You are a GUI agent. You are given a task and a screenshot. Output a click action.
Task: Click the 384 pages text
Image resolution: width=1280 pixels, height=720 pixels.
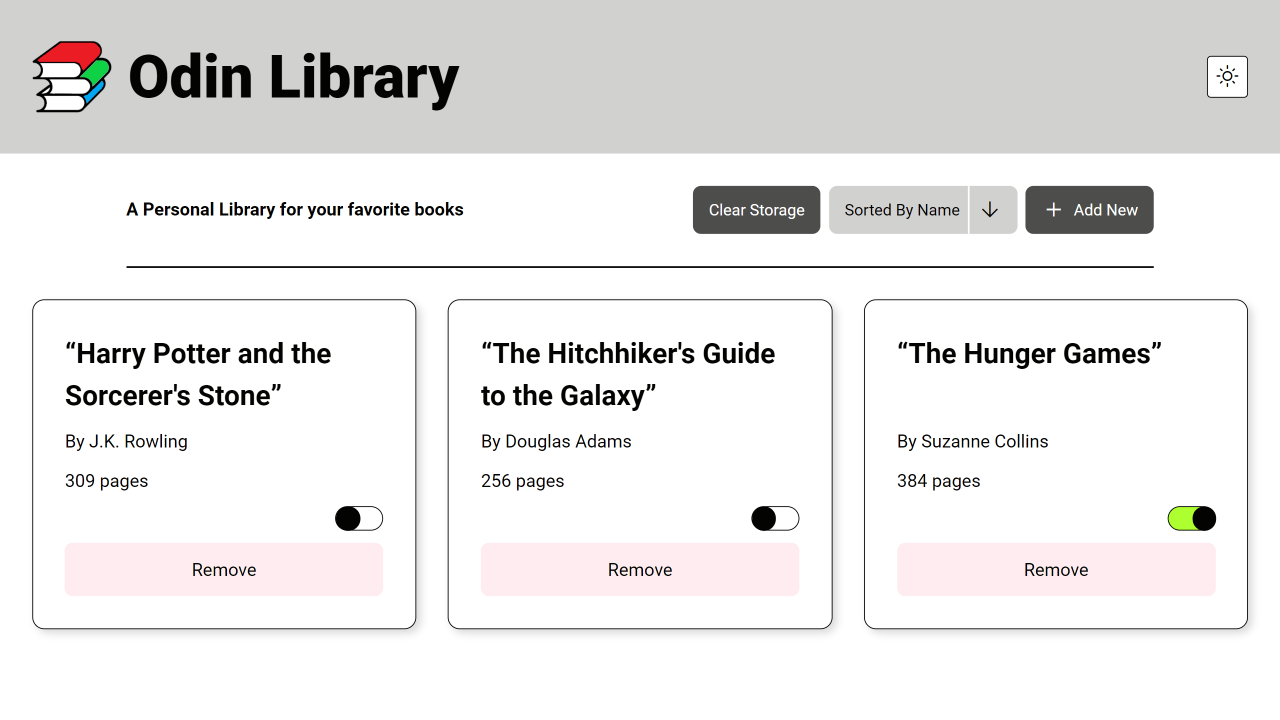click(938, 481)
